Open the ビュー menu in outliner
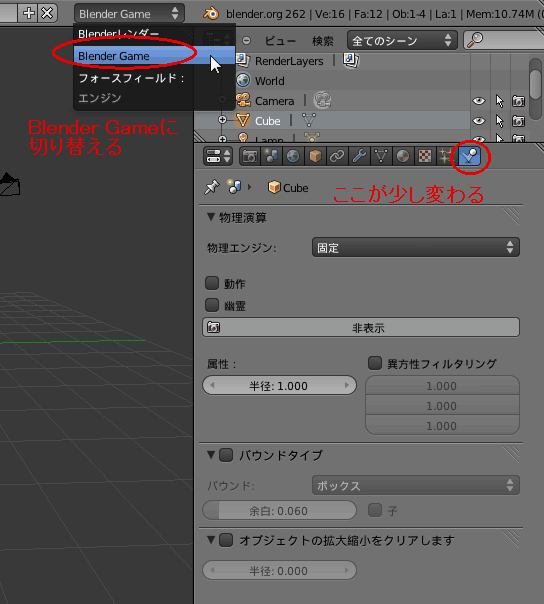544x604 pixels. [280, 41]
